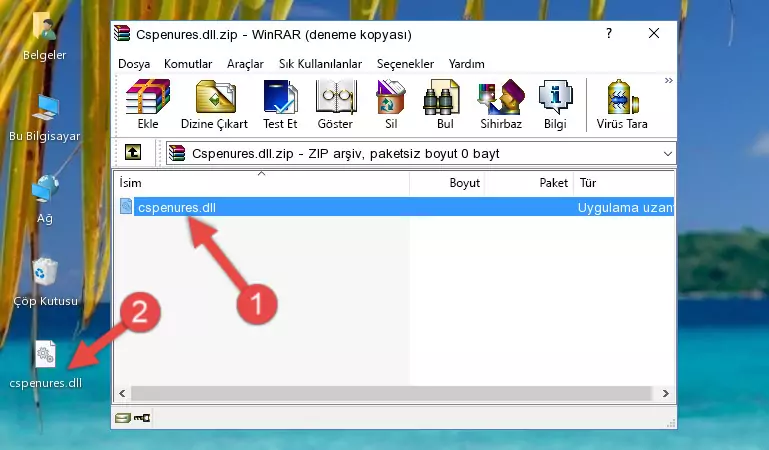This screenshot has height=450, width=769.
Task: Go up one folder level
Action: coord(133,152)
